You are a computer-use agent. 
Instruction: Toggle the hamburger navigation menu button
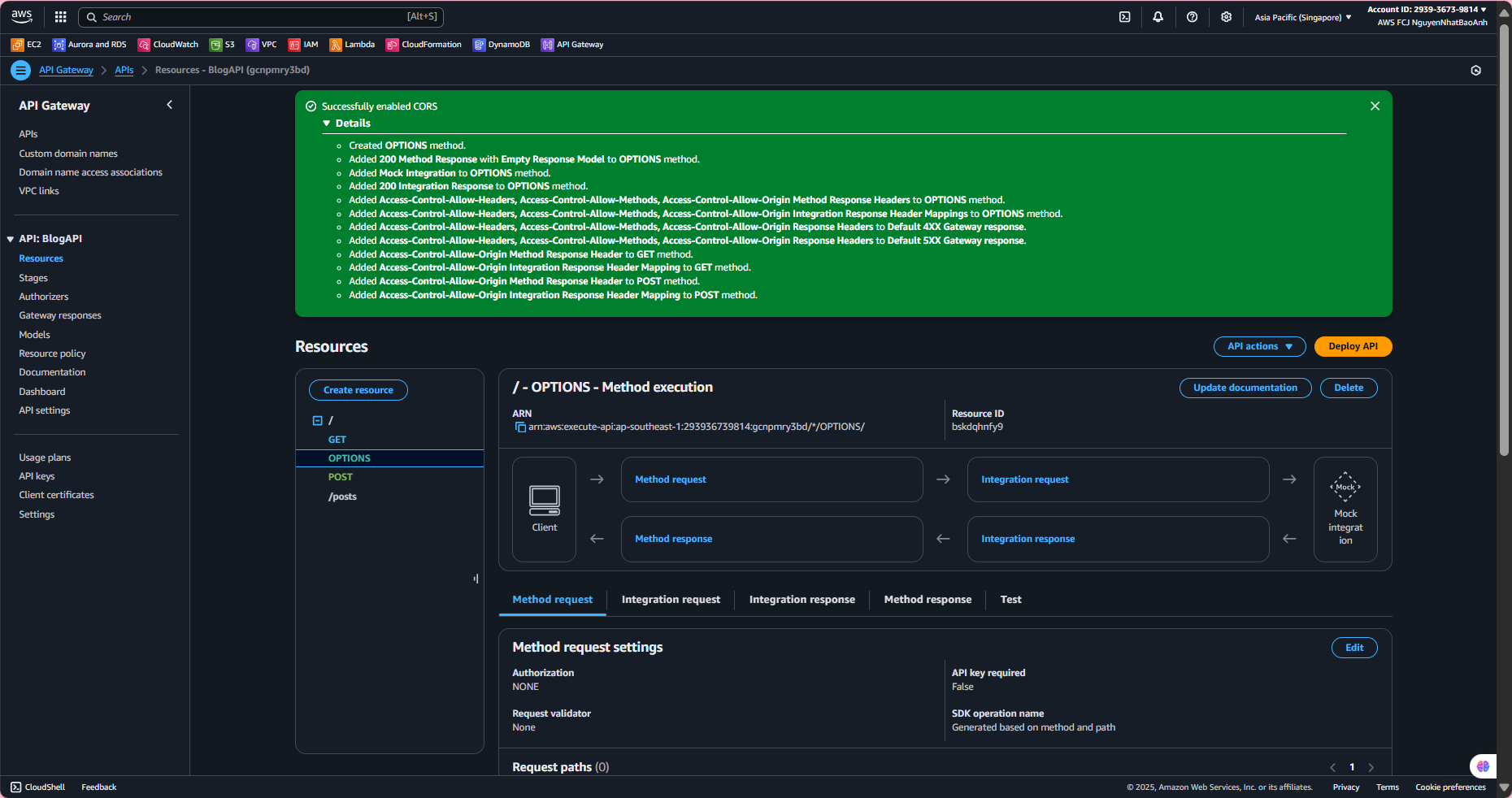pyautogui.click(x=20, y=71)
